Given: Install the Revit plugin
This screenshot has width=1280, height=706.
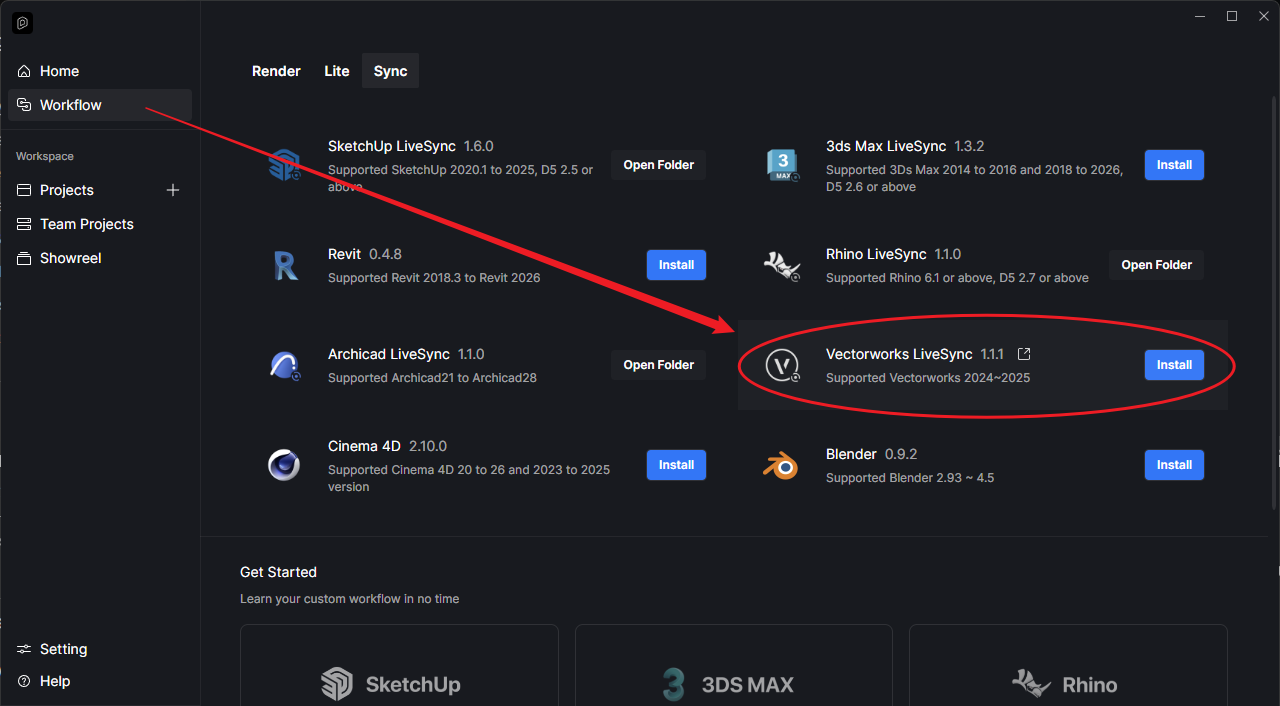Looking at the screenshot, I should [676, 265].
